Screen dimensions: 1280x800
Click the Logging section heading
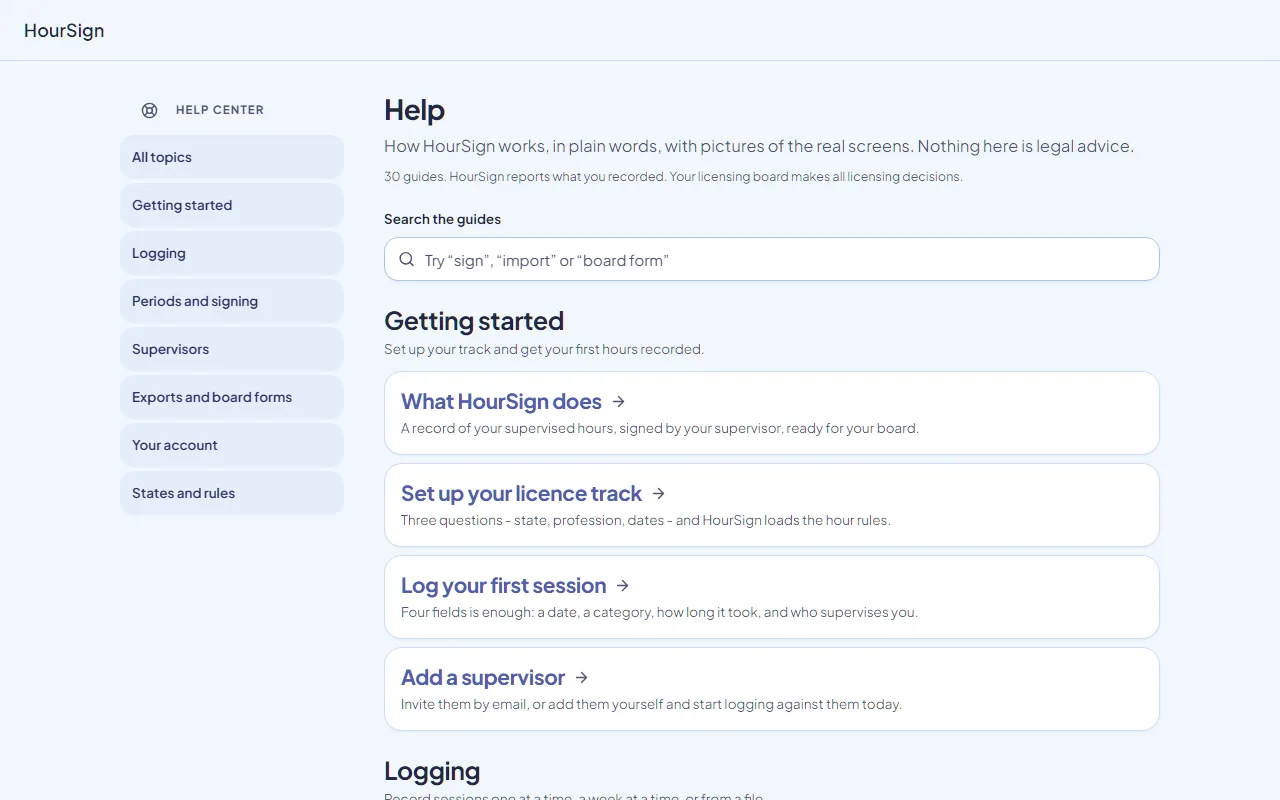pos(432,771)
